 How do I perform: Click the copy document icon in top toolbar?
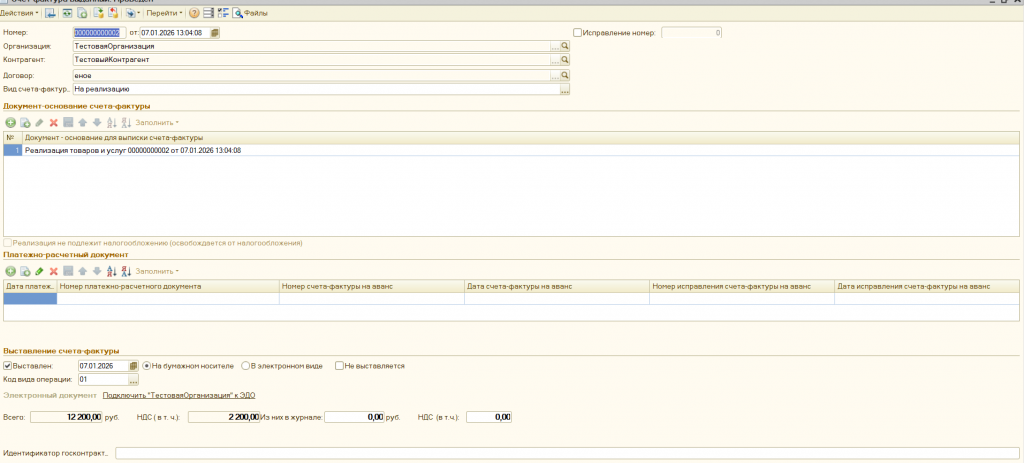tap(82, 13)
